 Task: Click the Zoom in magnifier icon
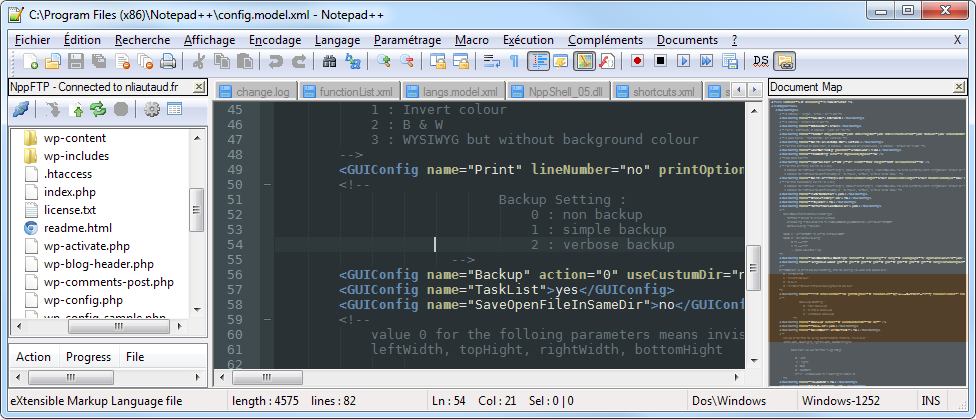click(x=384, y=62)
